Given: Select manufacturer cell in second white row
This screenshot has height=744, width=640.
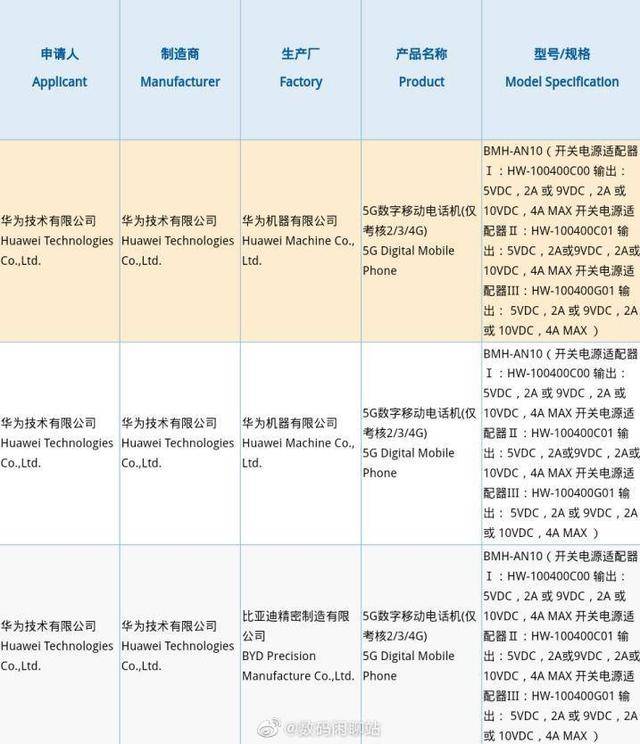Looking at the screenshot, I should click(180, 443).
